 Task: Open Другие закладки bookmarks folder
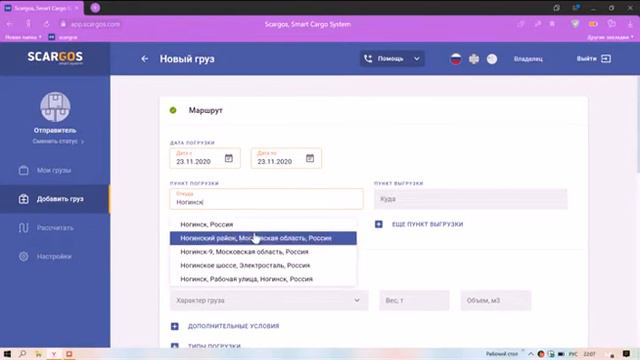coord(610,37)
